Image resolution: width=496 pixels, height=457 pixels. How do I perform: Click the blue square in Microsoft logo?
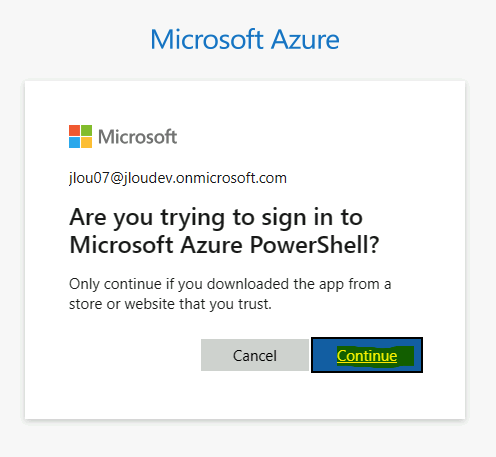(x=74, y=142)
